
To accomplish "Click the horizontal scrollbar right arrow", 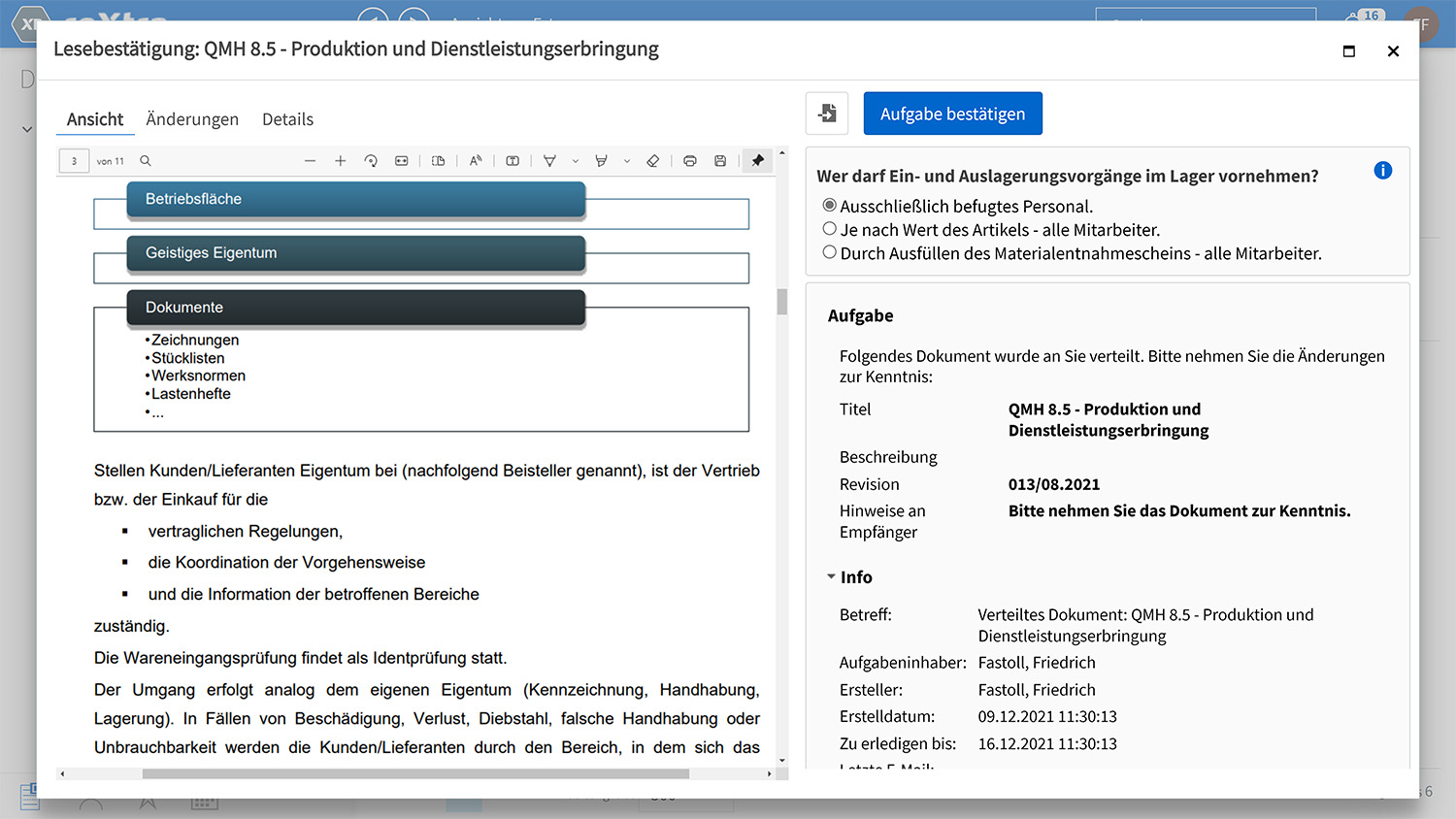I will 770,774.
